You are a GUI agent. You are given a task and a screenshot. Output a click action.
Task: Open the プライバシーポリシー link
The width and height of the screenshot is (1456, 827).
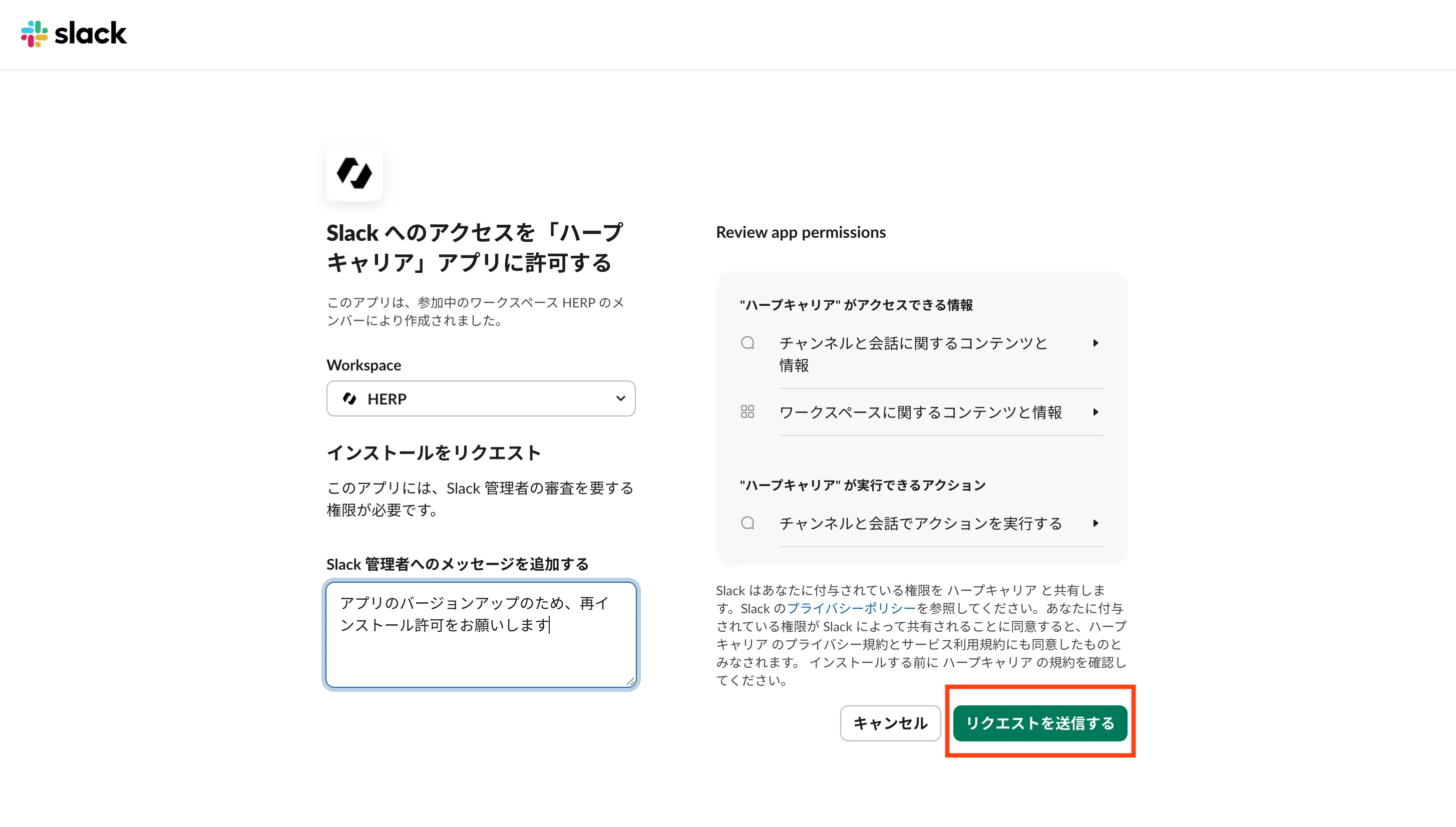click(x=852, y=608)
